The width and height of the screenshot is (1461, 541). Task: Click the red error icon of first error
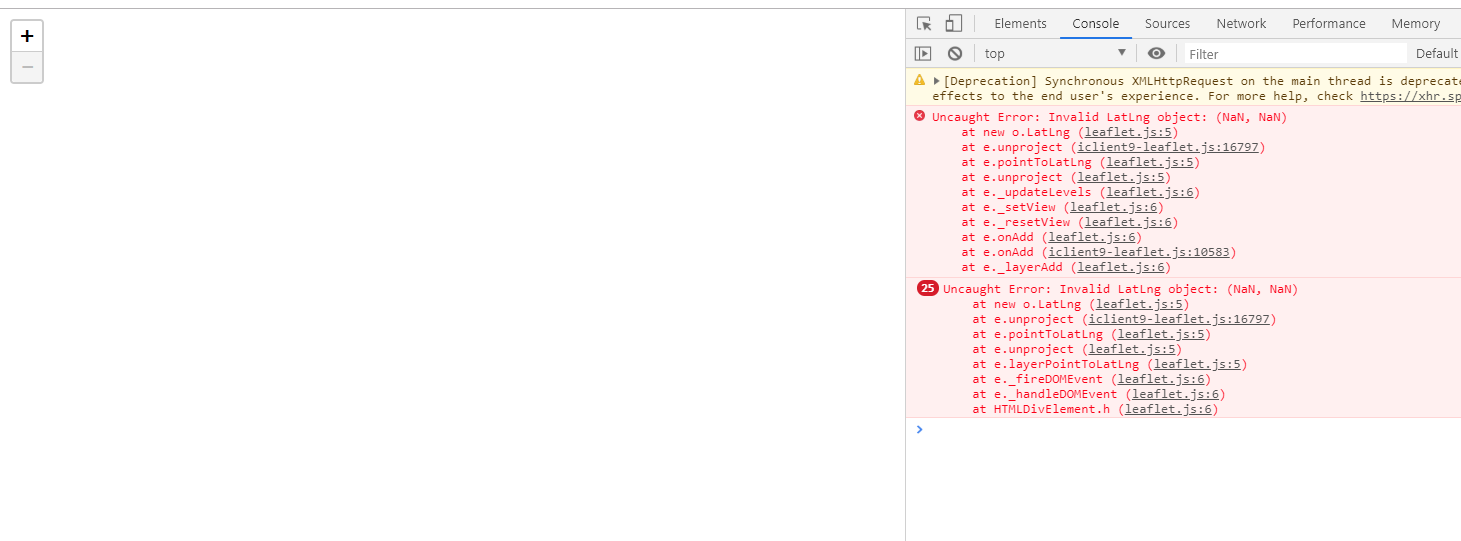[919, 116]
